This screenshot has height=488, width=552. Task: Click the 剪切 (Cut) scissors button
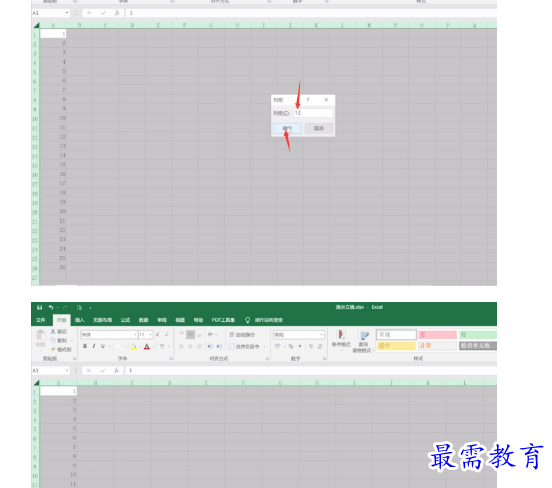59,331
